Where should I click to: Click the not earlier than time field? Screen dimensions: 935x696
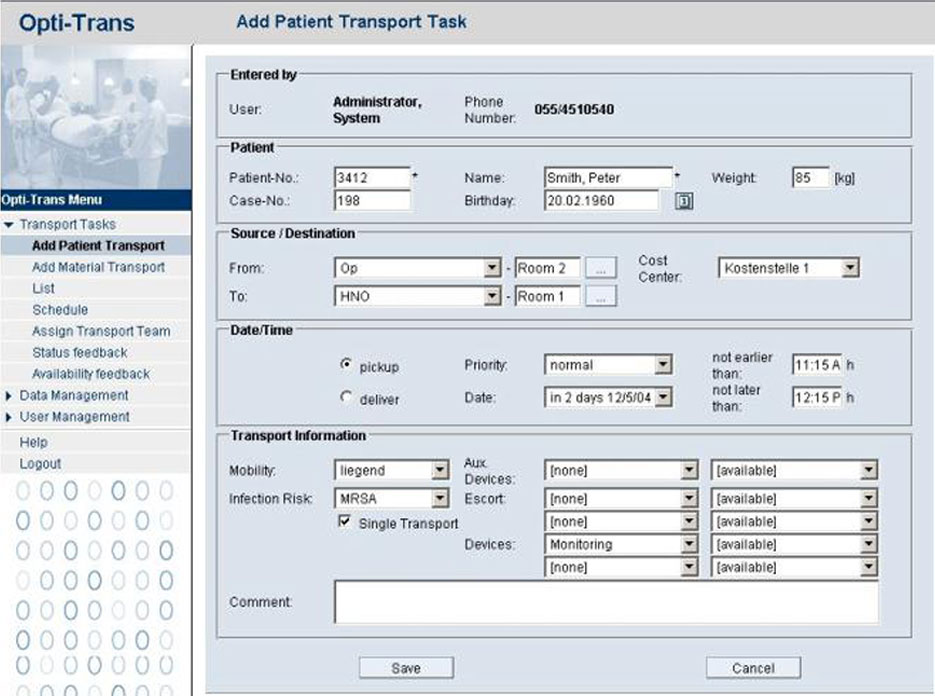point(817,364)
